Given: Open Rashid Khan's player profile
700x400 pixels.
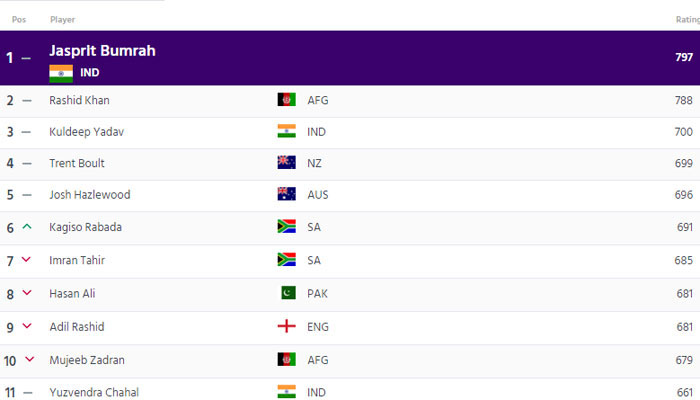Looking at the screenshot, I should (79, 100).
